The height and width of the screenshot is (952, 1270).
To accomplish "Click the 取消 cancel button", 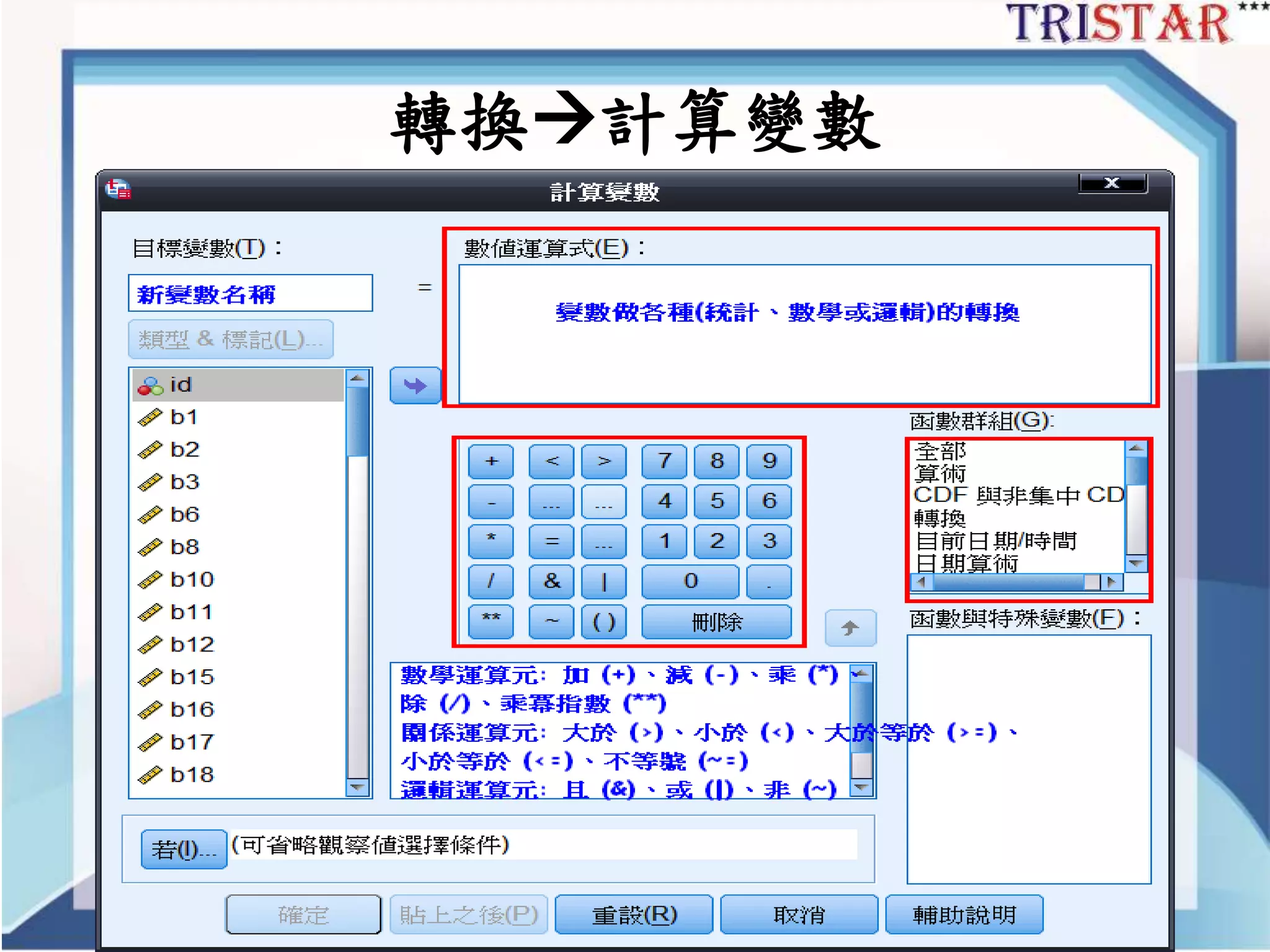I will pyautogui.click(x=799, y=914).
